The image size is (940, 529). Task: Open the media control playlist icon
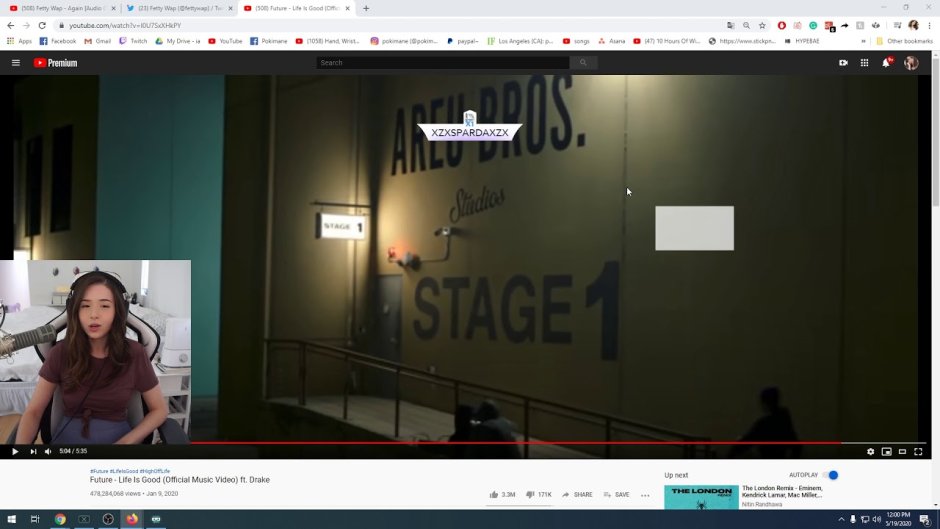(x=897, y=25)
